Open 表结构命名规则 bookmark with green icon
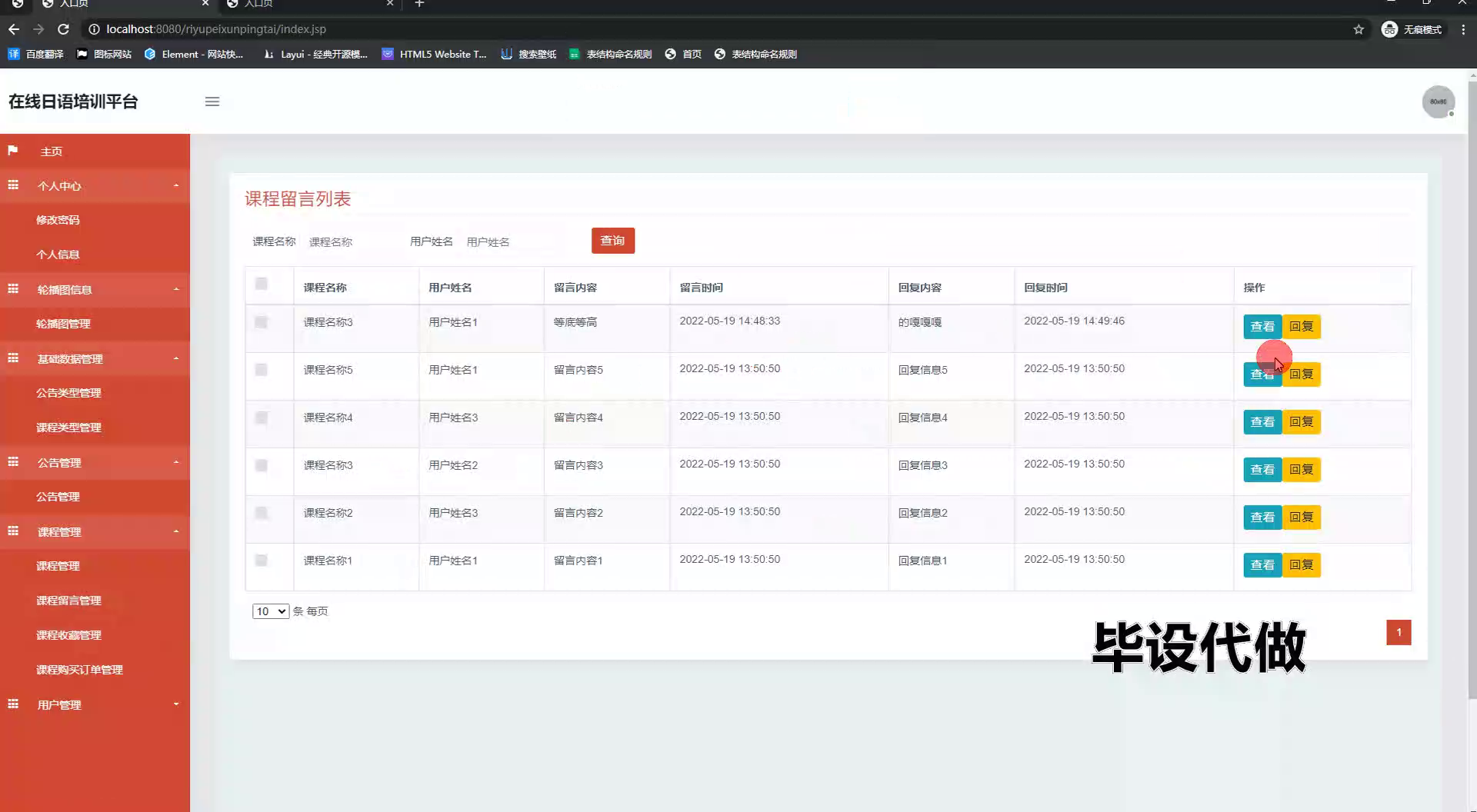Screen dimensions: 1477x812 pyautogui.click(x=610, y=54)
